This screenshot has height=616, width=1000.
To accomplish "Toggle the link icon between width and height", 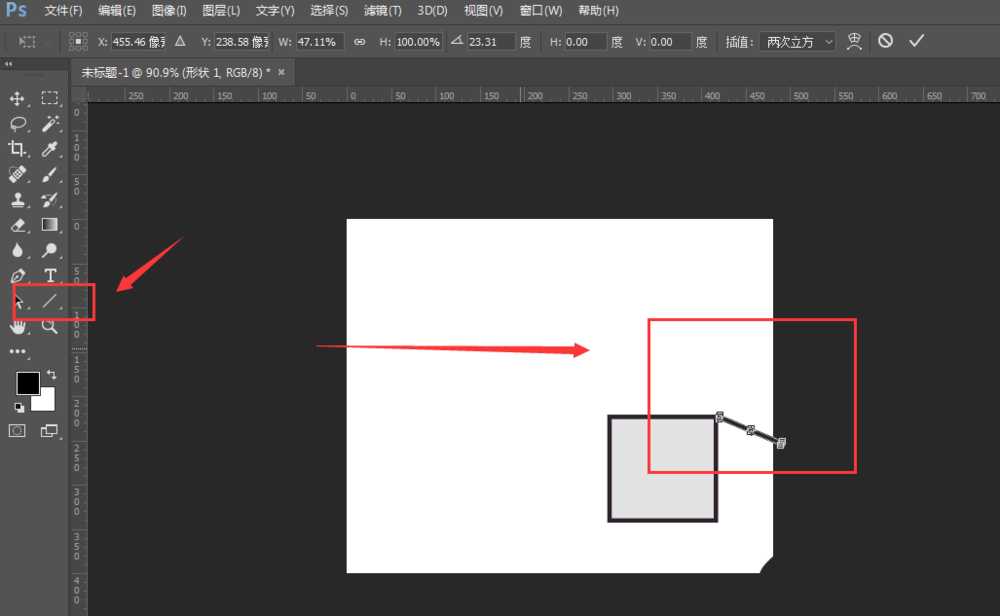I will click(x=359, y=41).
